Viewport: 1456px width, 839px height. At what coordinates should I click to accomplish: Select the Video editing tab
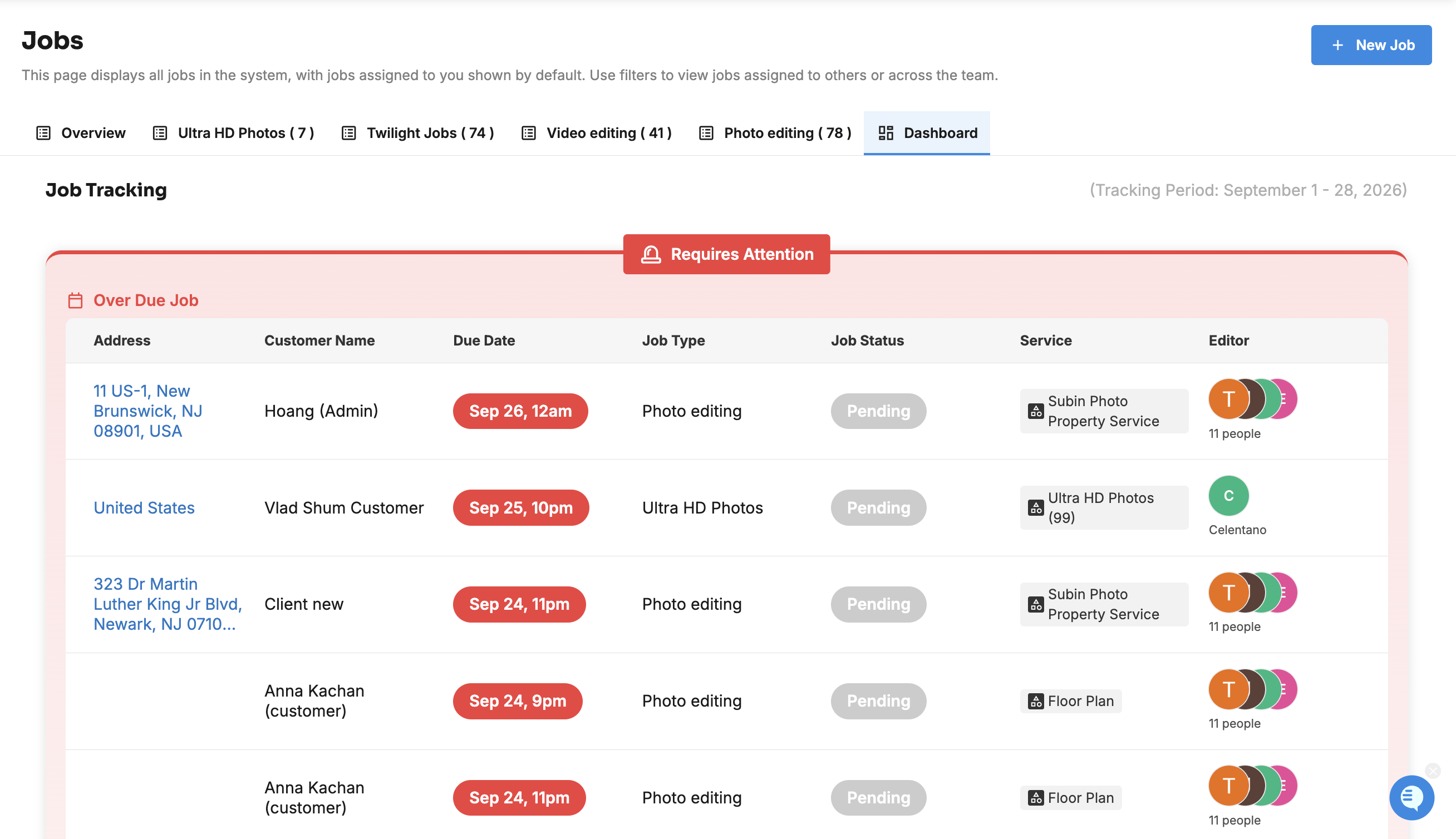(x=596, y=133)
